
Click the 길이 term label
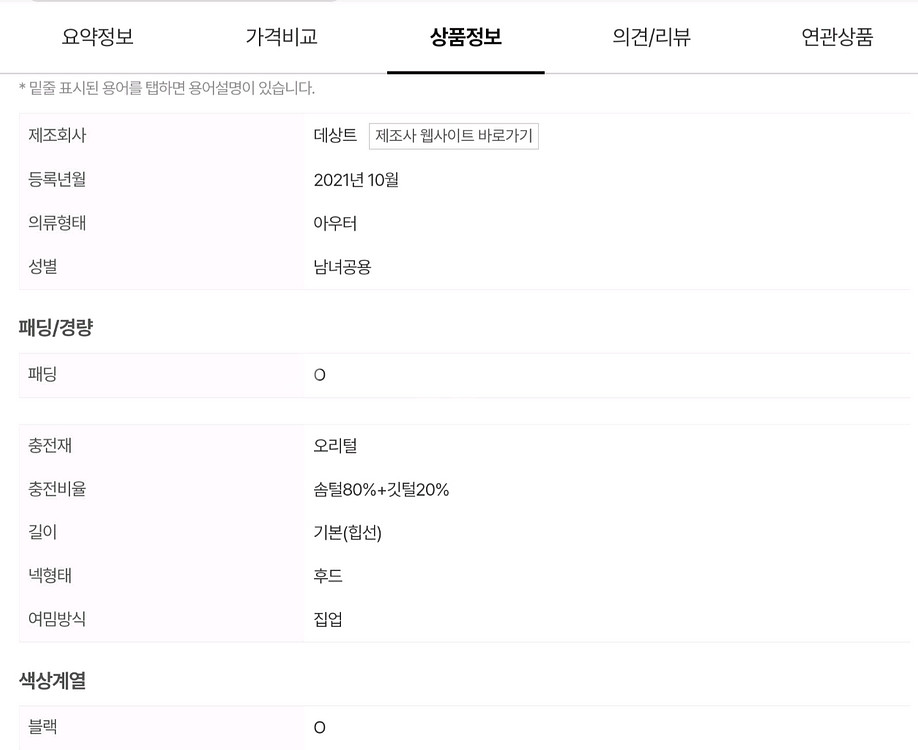[43, 532]
